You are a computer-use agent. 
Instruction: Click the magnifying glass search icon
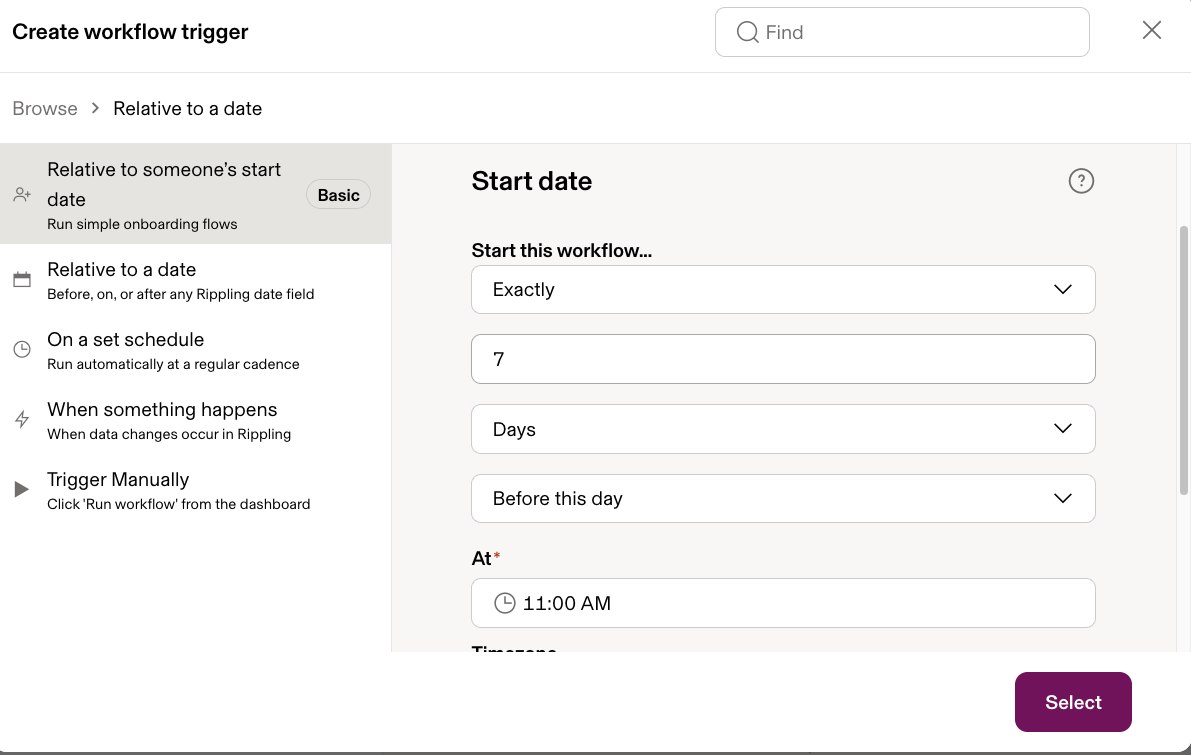pos(747,32)
